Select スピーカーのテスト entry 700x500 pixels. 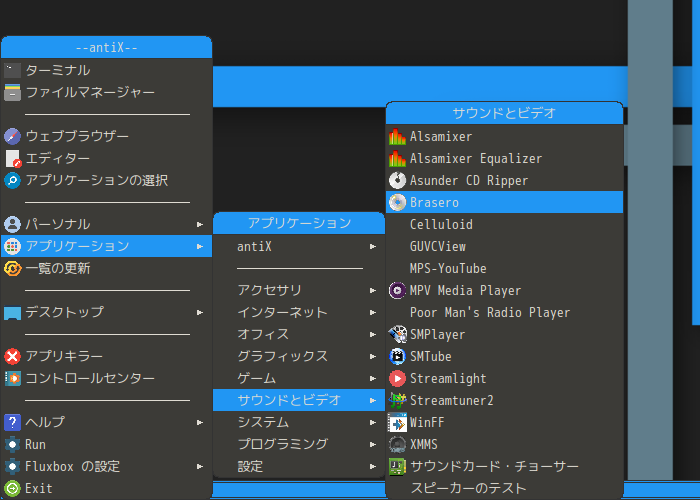pyautogui.click(x=504, y=488)
